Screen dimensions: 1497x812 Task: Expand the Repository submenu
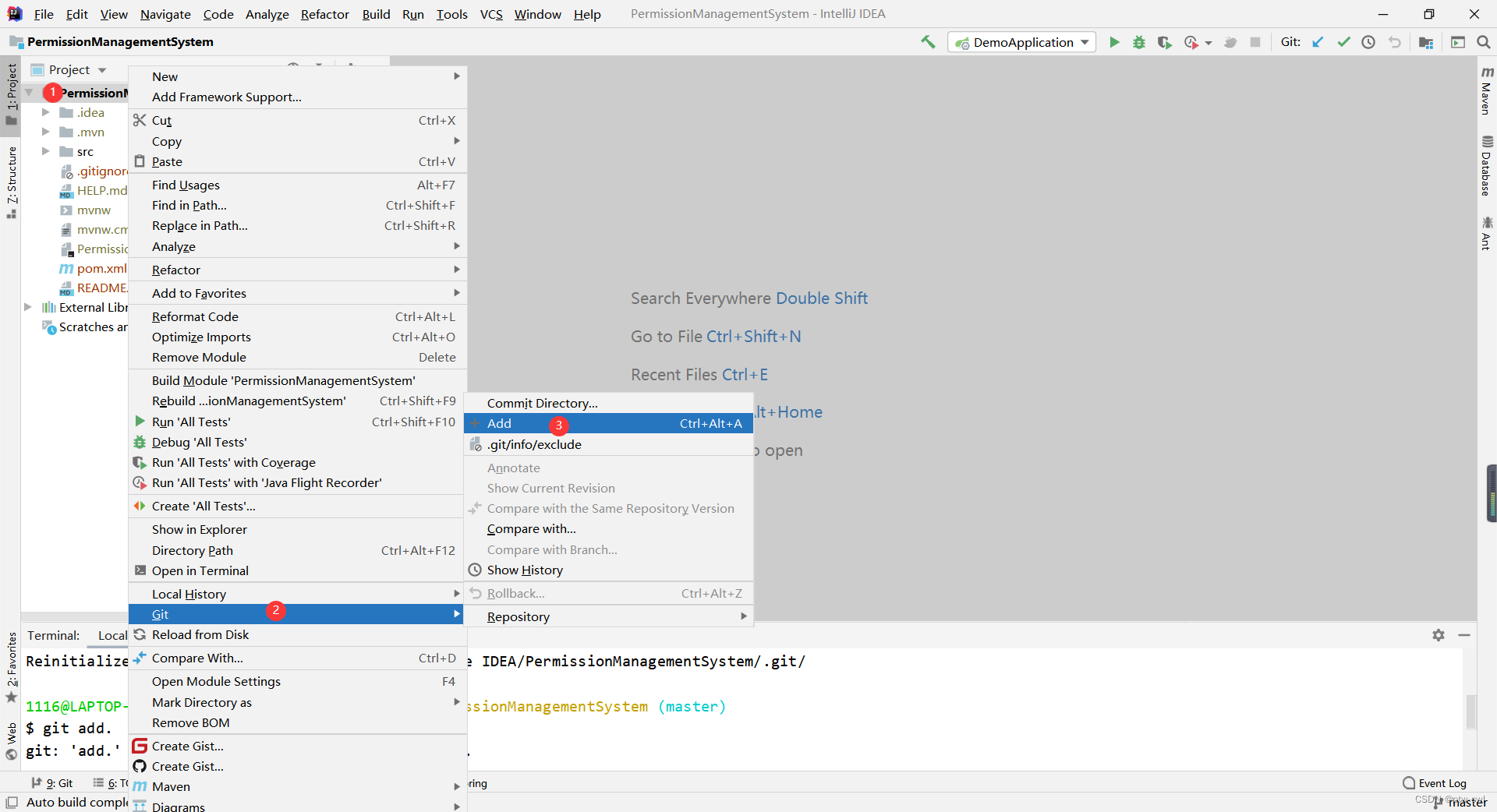click(x=609, y=616)
